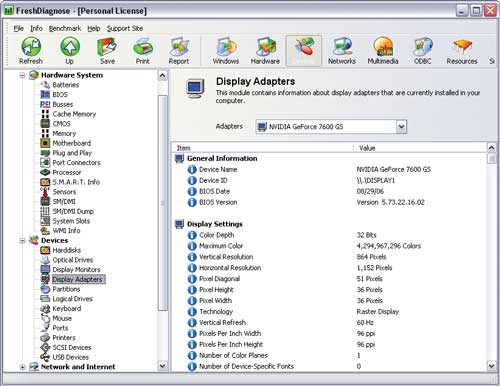
Task: Open the Adapters dropdown list
Action: point(401,127)
